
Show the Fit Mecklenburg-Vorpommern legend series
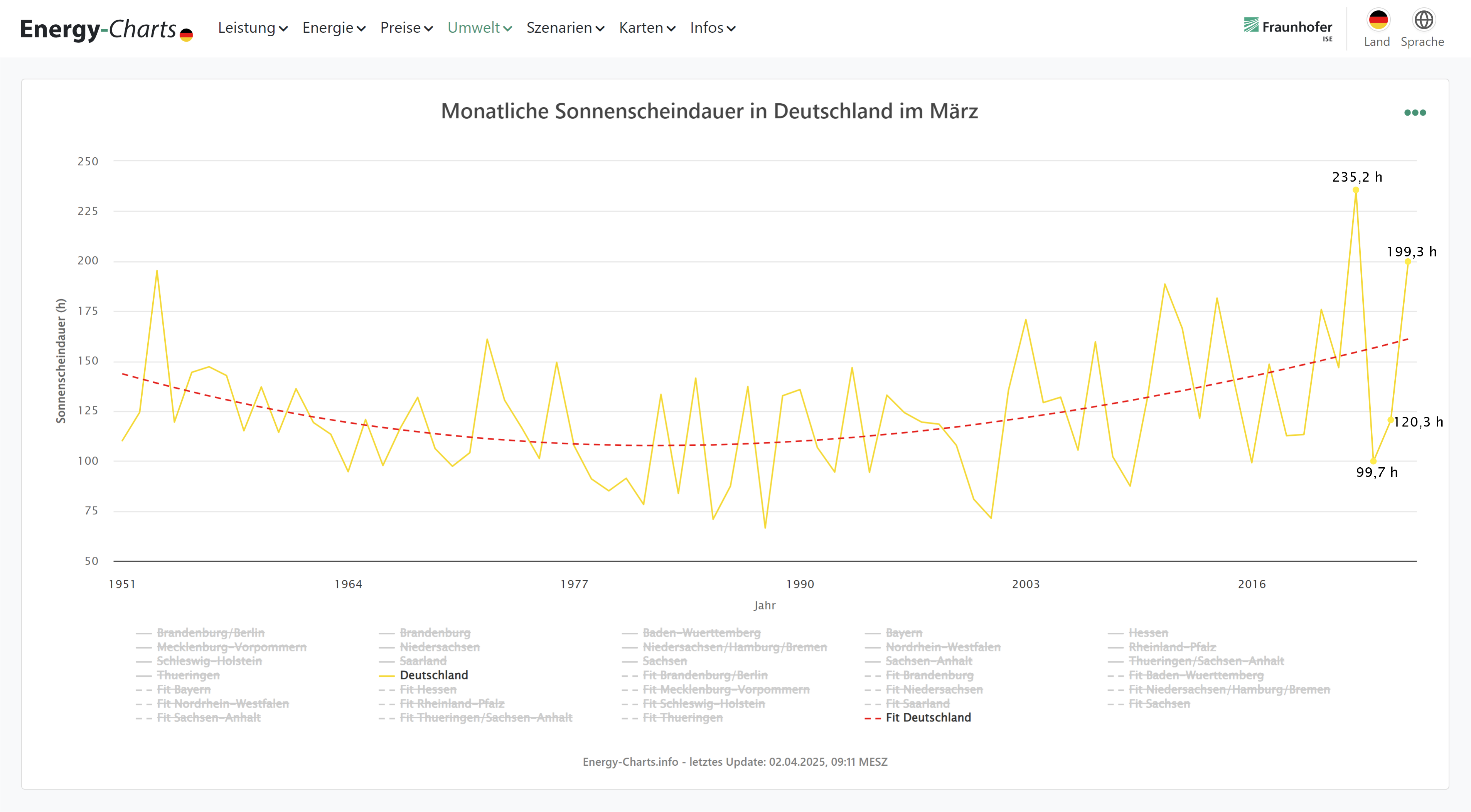click(x=716, y=689)
